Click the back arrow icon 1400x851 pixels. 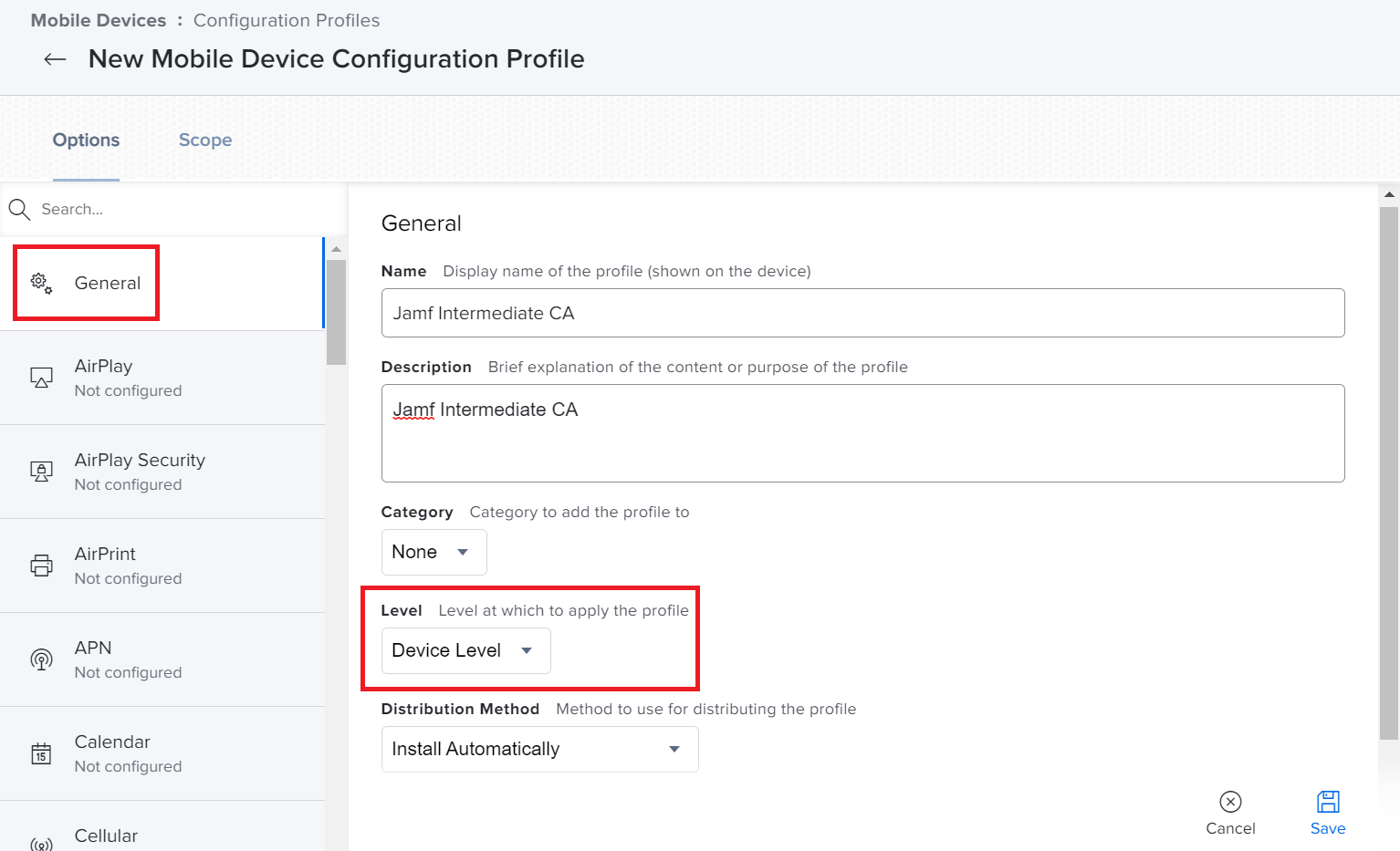pos(55,59)
